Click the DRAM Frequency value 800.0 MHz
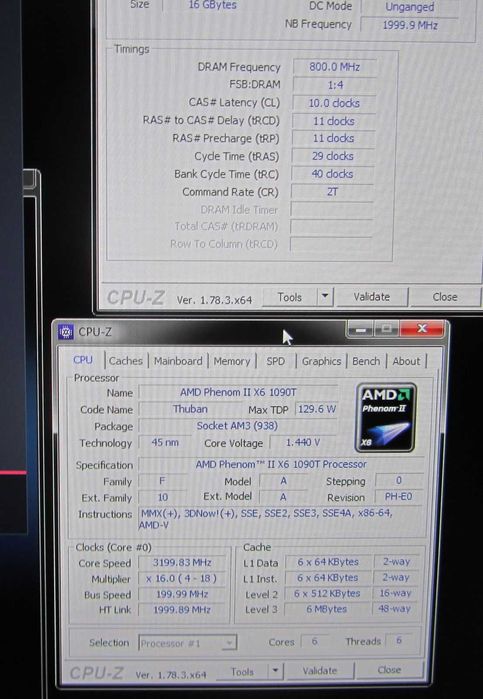This screenshot has height=699, width=483. click(x=334, y=67)
